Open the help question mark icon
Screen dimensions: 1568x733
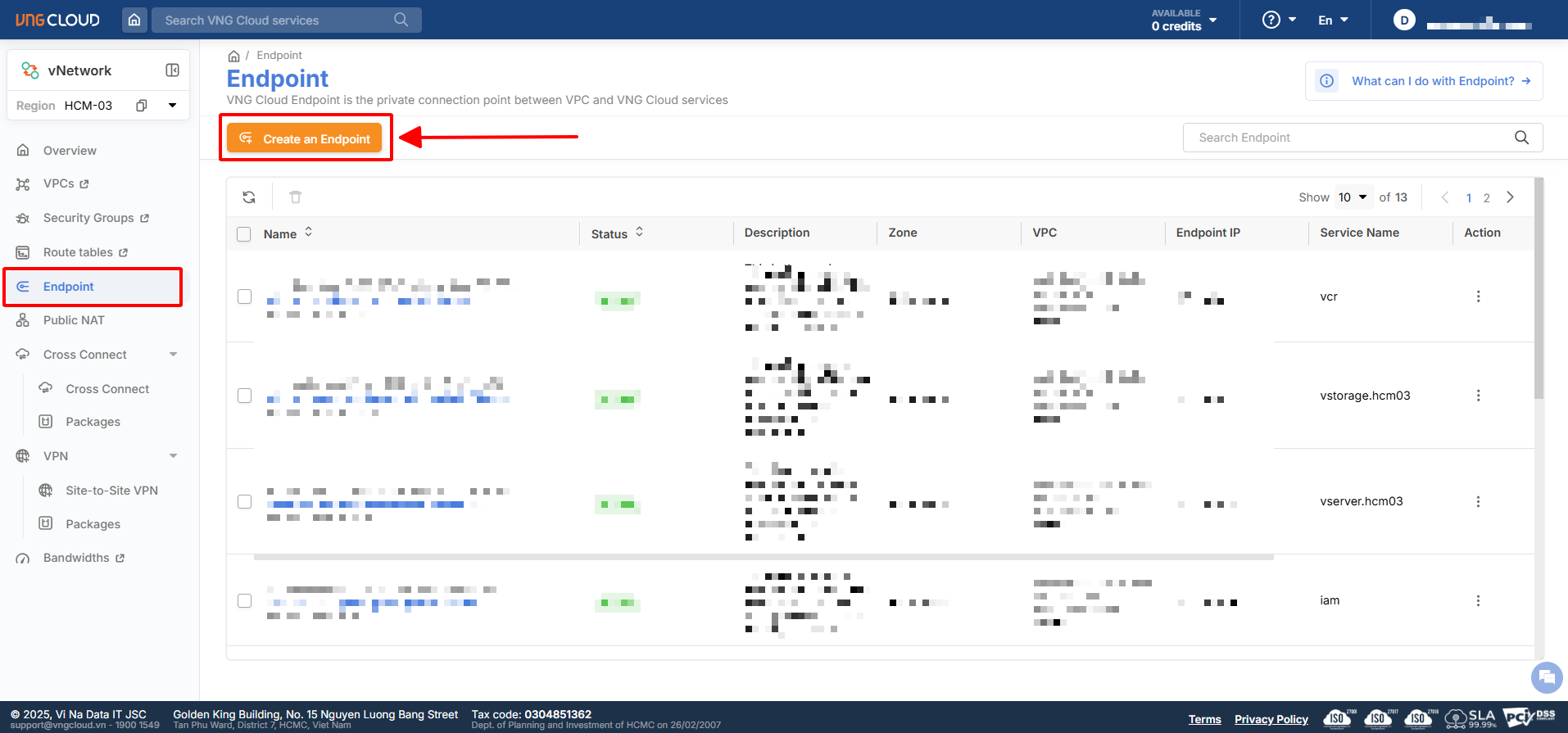click(1271, 20)
